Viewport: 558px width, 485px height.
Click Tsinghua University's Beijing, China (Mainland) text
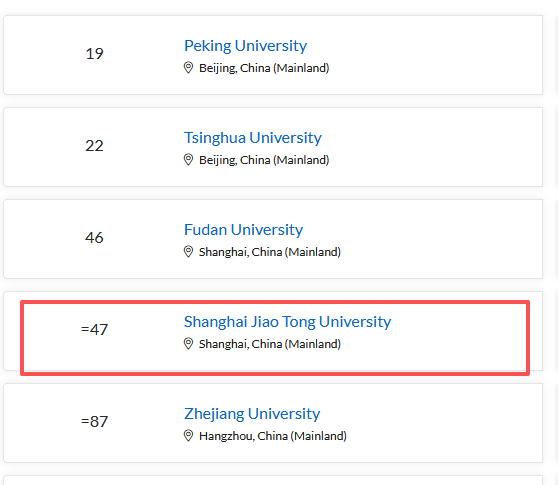(264, 160)
